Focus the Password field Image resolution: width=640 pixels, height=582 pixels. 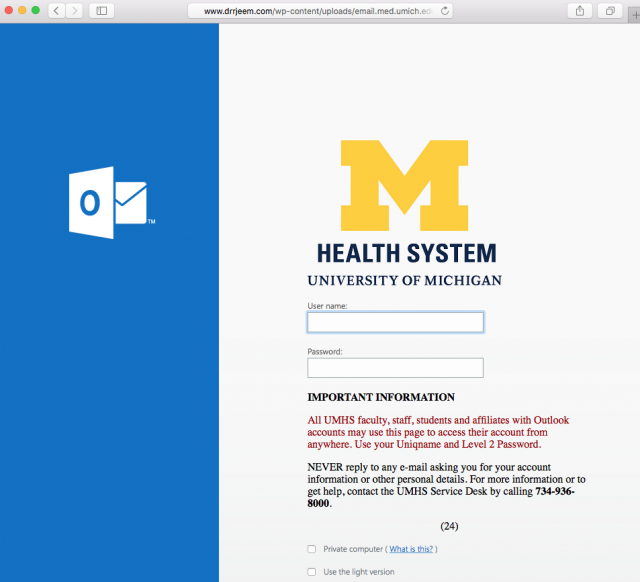(396, 368)
